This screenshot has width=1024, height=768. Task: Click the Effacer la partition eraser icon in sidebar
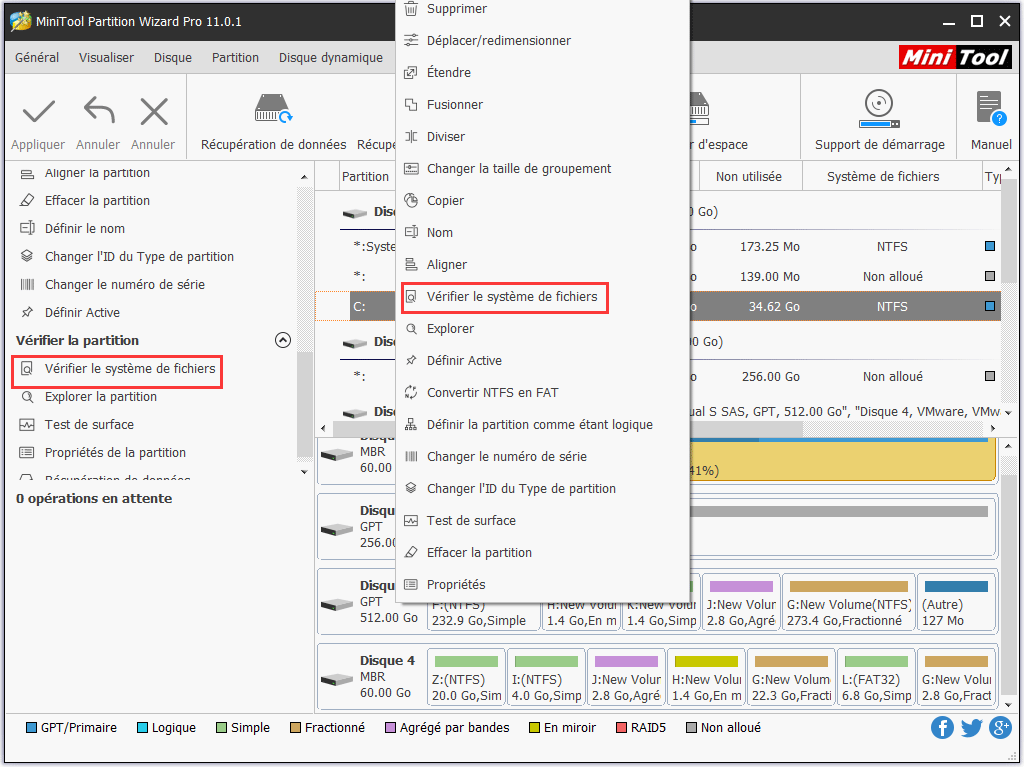(27, 200)
